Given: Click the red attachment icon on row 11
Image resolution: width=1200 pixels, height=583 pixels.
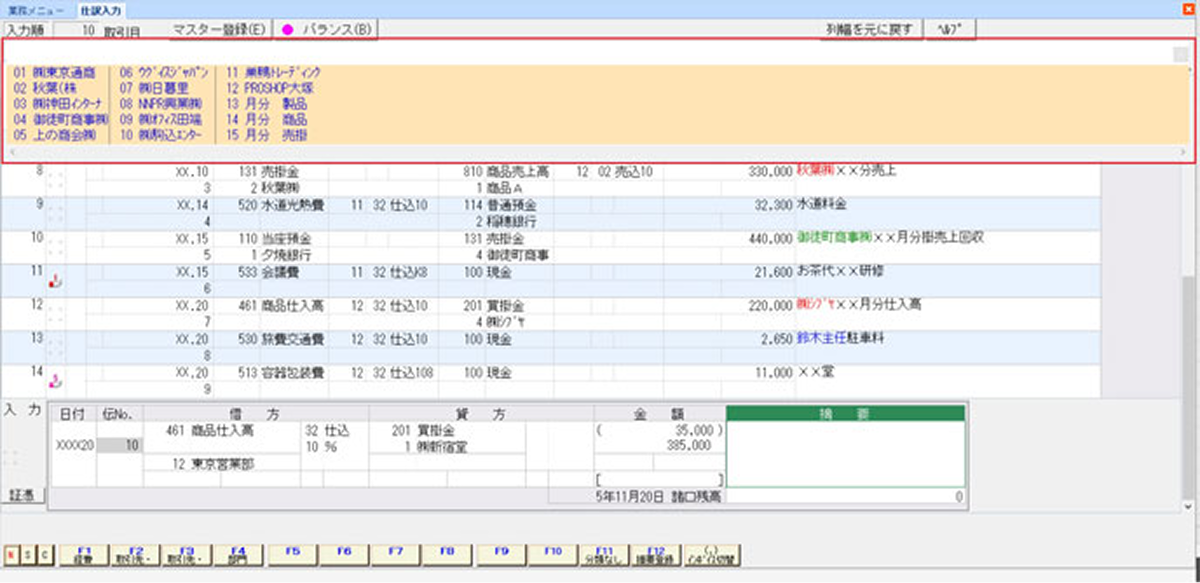Looking at the screenshot, I should point(56,283).
